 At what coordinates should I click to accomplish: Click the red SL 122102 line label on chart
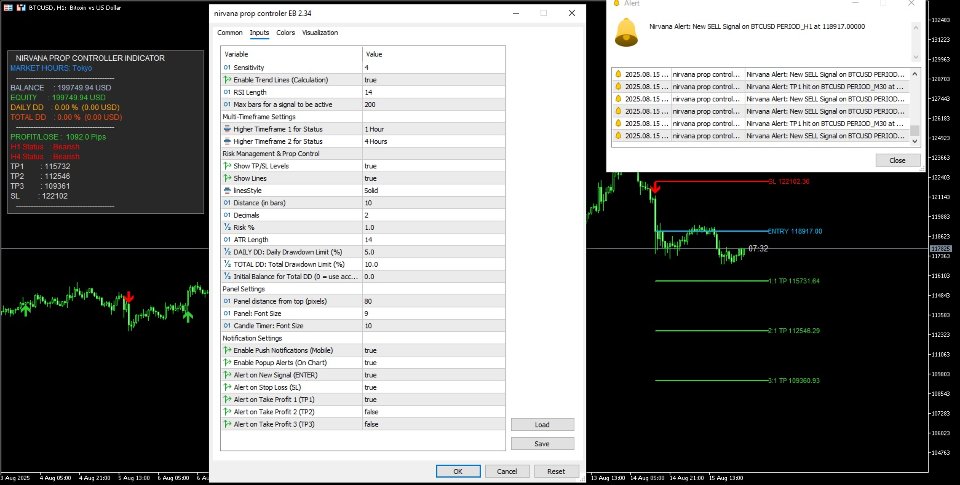point(789,181)
